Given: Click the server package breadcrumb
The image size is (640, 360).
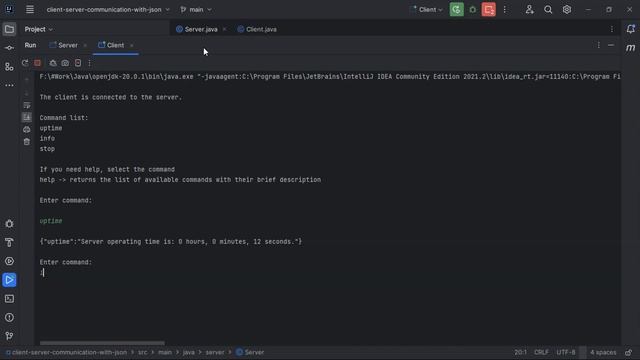Looking at the screenshot, I should (x=215, y=352).
